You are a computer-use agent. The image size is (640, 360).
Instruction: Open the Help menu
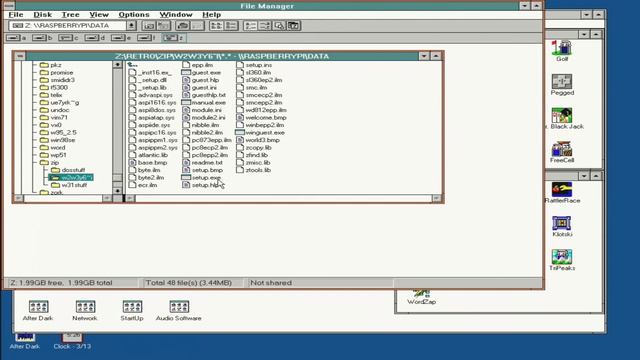211,15
